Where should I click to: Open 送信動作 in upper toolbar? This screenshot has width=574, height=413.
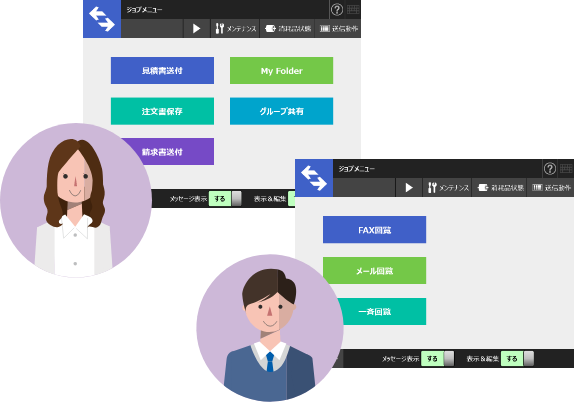click(338, 29)
